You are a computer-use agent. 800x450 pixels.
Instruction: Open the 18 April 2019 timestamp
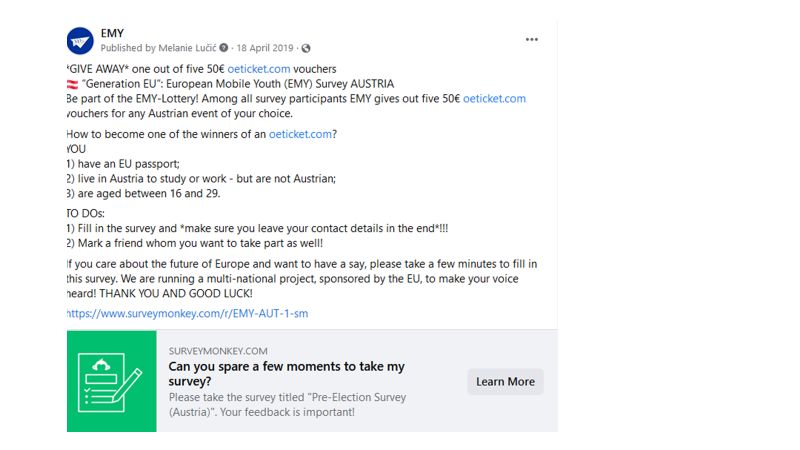coord(265,48)
